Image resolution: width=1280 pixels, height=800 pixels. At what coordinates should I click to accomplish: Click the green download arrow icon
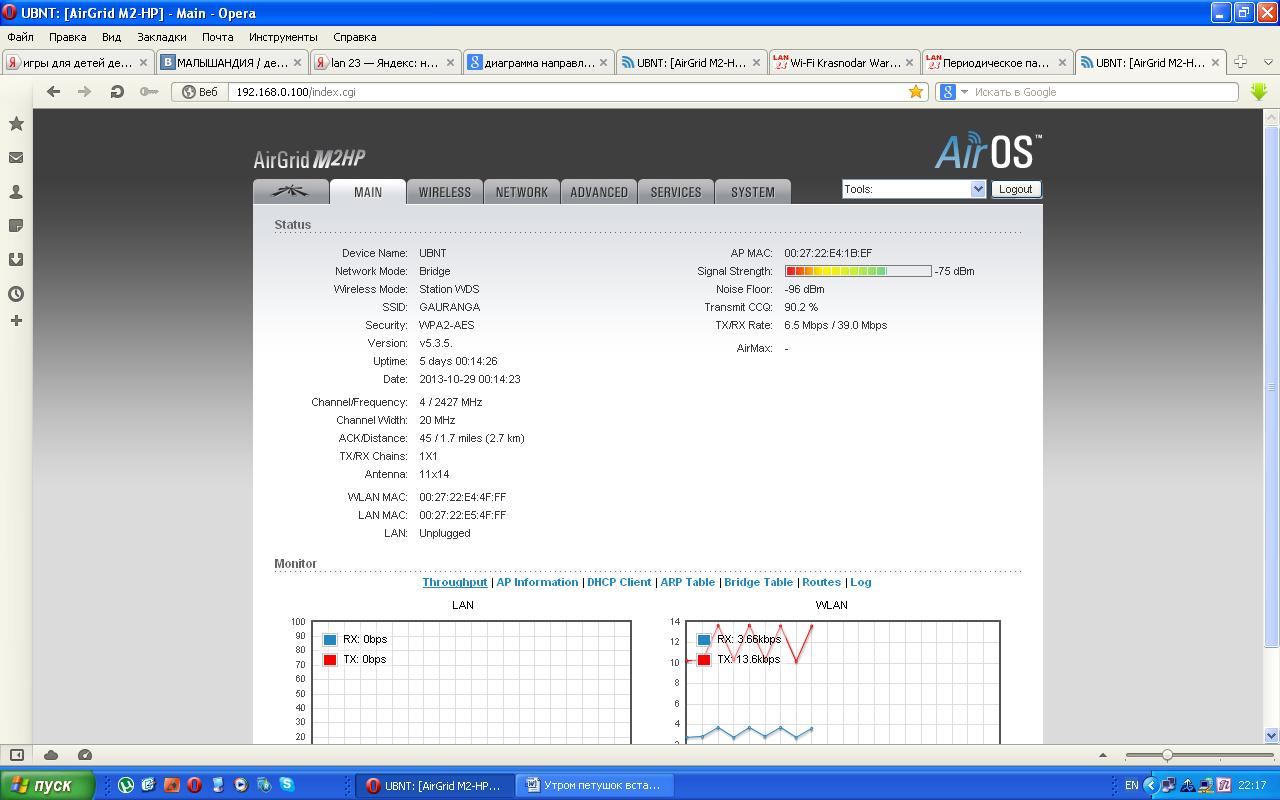(1259, 91)
